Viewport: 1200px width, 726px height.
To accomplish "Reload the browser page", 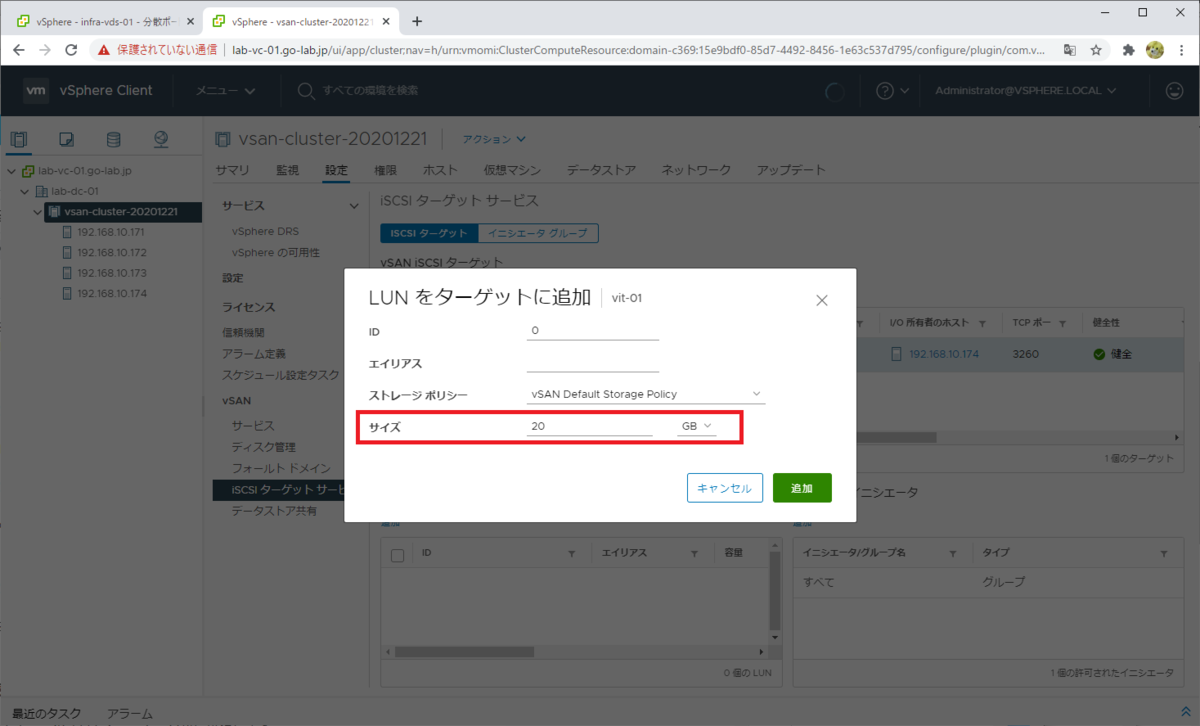I will tap(71, 49).
